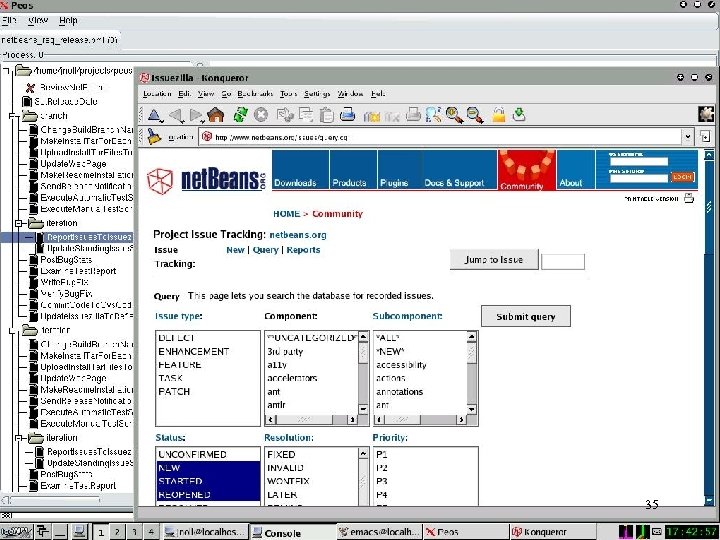
Task: Select FIXED in Resolution list
Action: (x=311, y=455)
